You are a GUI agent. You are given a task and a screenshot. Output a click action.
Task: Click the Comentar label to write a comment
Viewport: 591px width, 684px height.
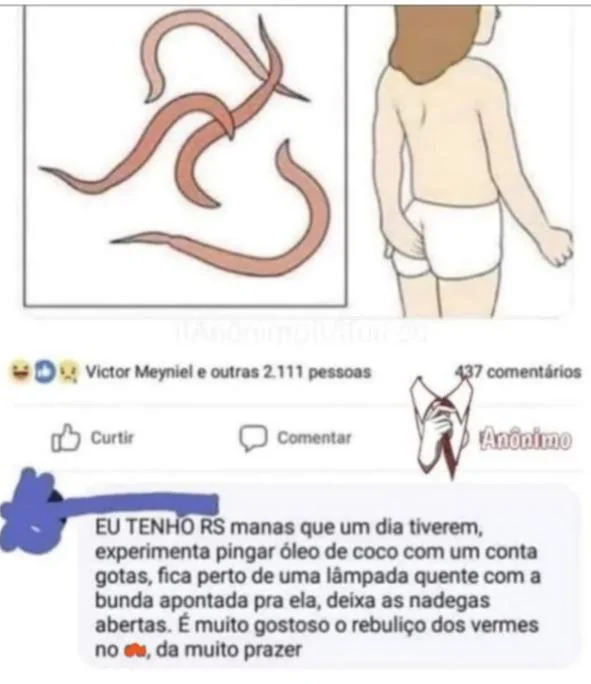(314, 438)
